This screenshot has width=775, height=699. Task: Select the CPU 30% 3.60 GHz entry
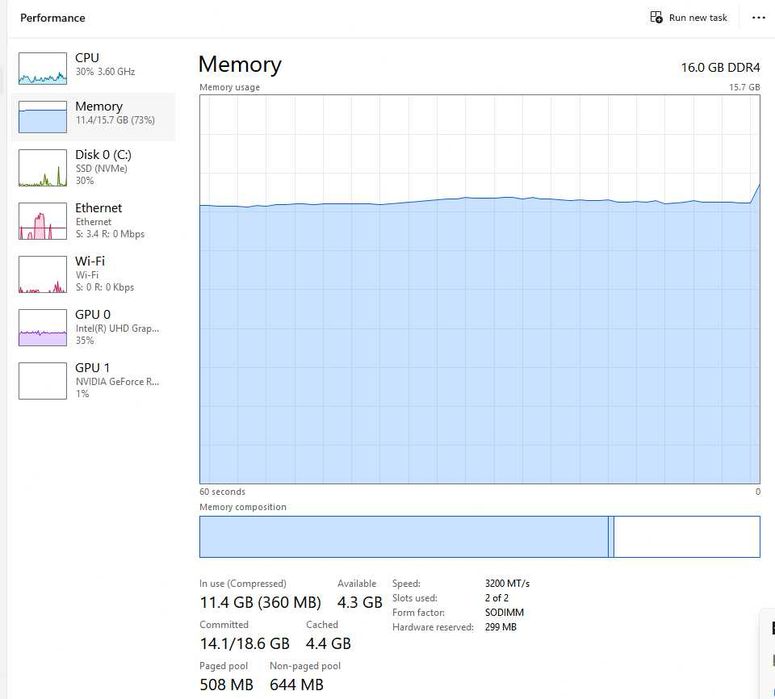(93, 69)
